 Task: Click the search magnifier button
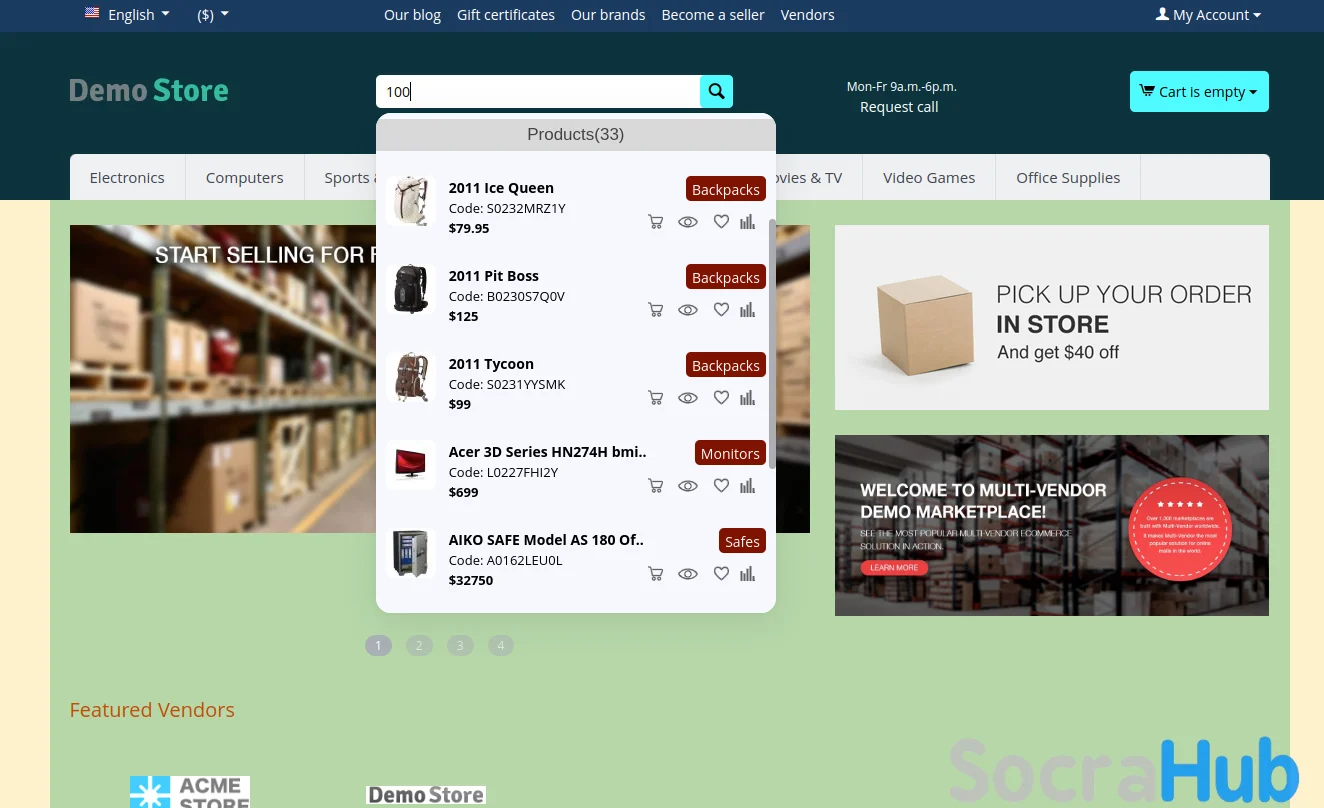pos(716,92)
